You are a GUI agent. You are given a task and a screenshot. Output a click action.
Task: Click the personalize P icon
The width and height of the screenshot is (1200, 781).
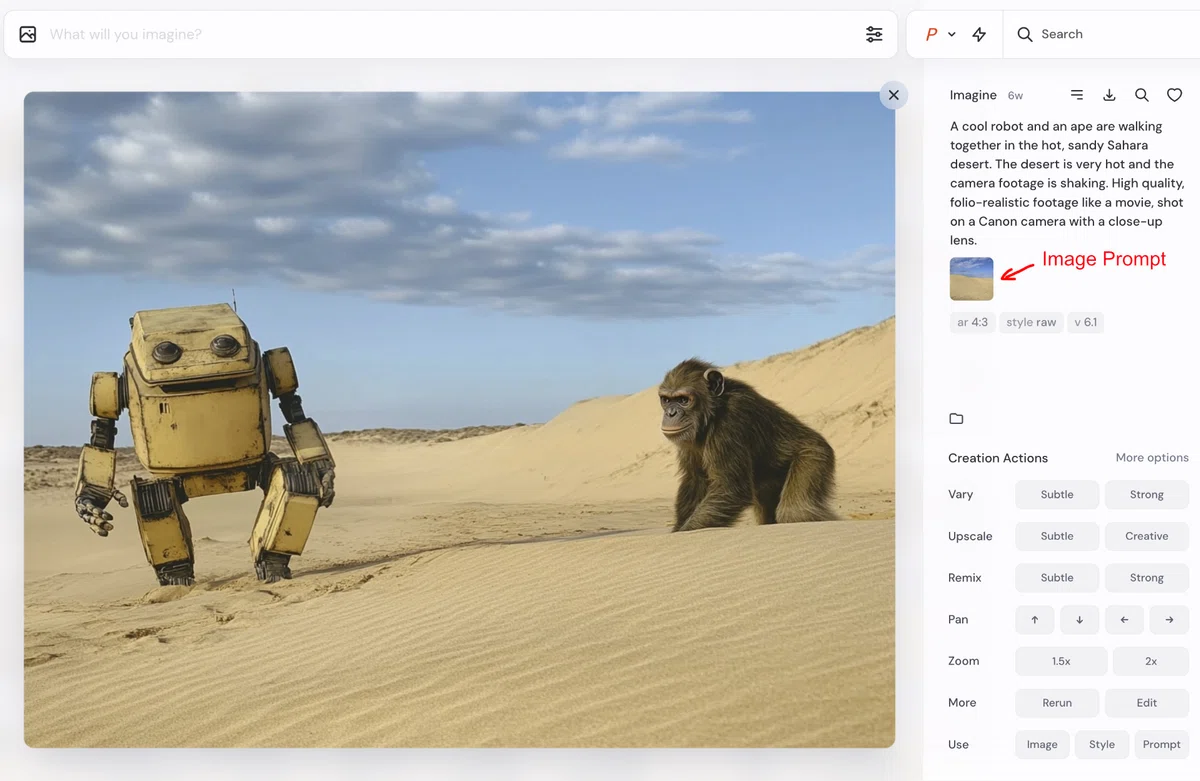[931, 34]
